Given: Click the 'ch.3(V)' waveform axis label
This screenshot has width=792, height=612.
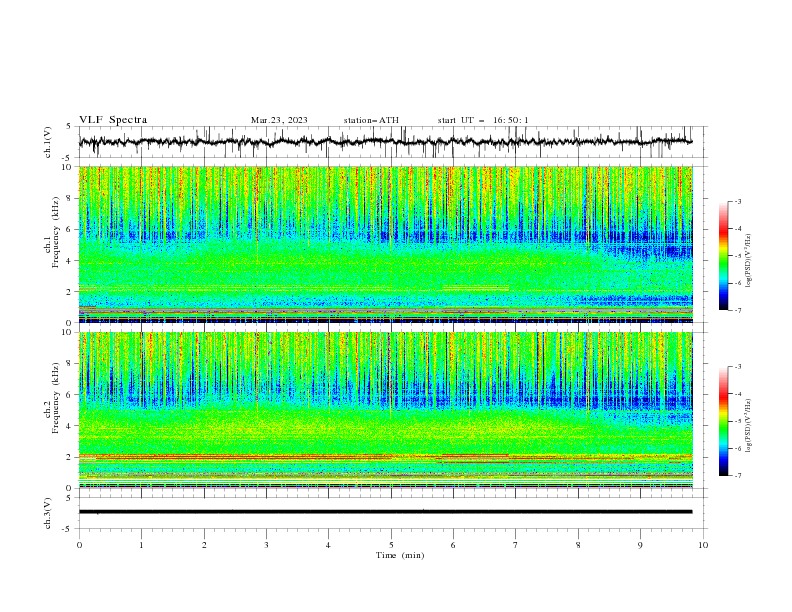Looking at the screenshot, I should pyautogui.click(x=48, y=513).
